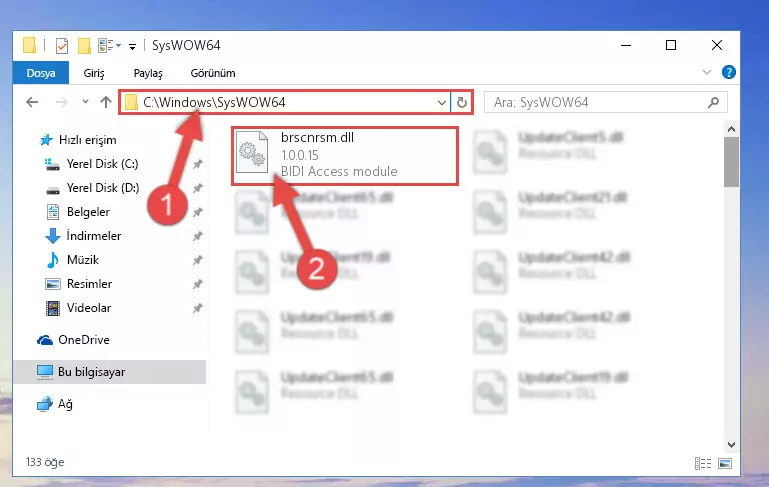Go up one folder level

[x=106, y=102]
